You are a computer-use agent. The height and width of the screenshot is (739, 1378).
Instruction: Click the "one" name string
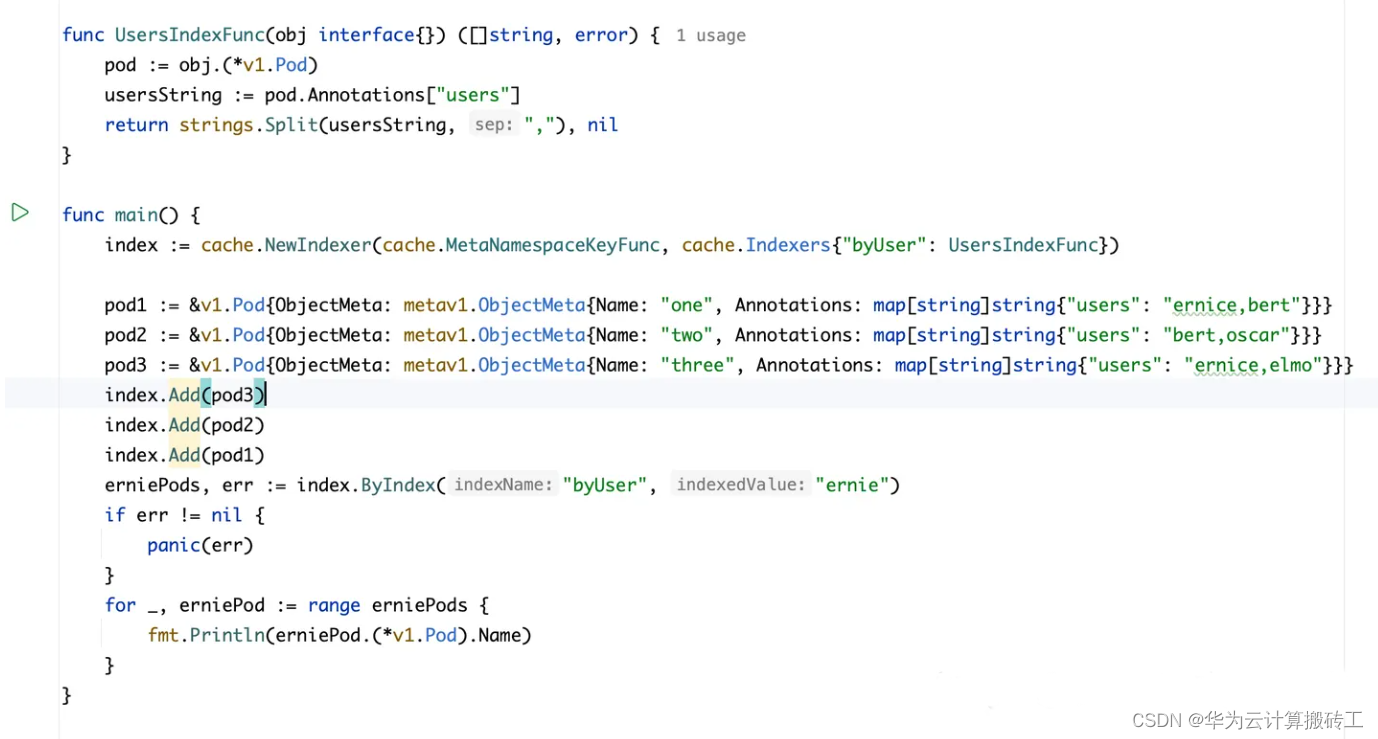(687, 305)
